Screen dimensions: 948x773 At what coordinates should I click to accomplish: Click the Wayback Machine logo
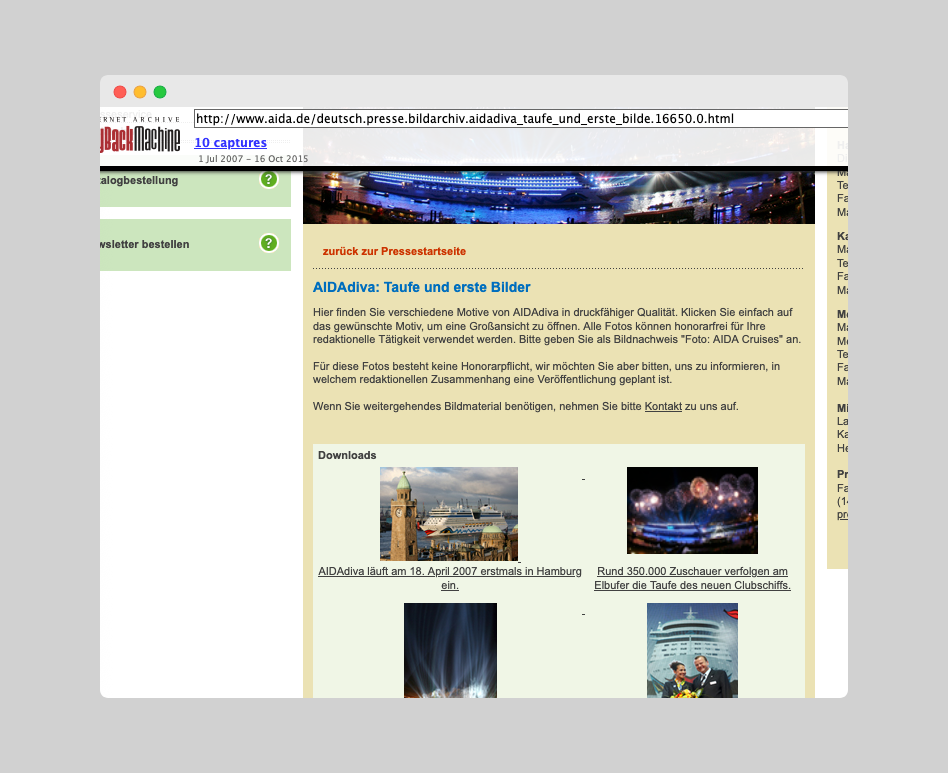pyautogui.click(x=140, y=135)
